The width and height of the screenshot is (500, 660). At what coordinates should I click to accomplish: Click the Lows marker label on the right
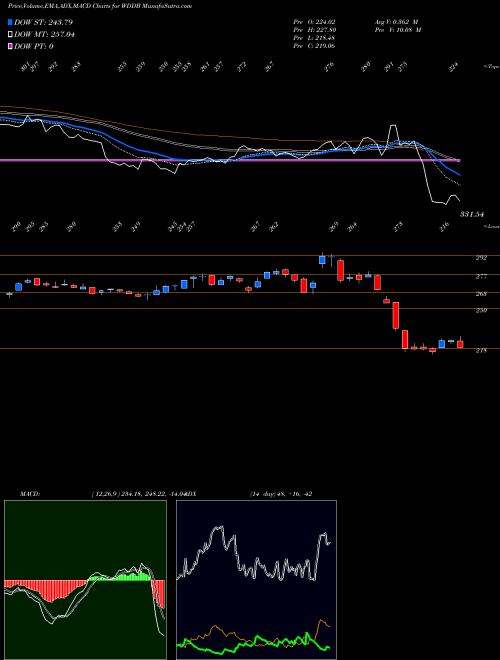(491, 226)
